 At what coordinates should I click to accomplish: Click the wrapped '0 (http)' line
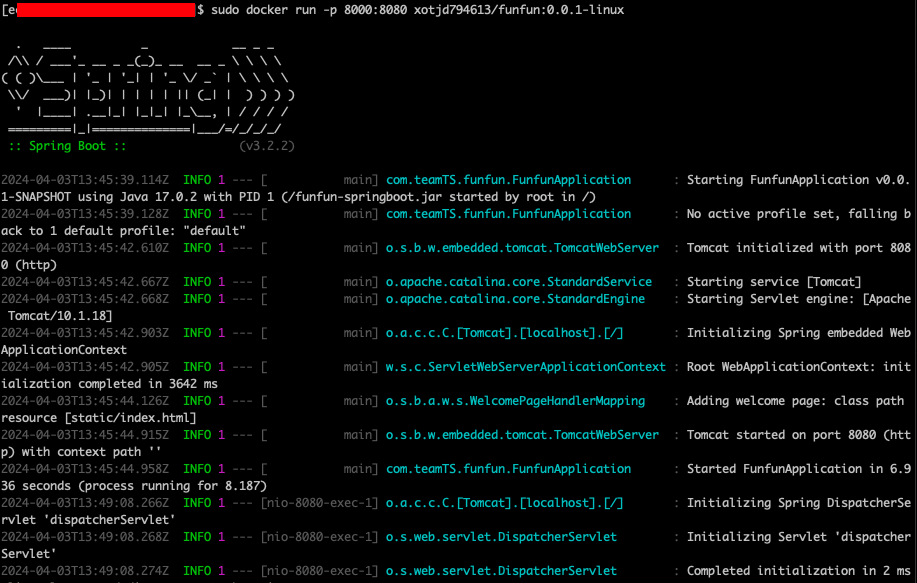29,265
